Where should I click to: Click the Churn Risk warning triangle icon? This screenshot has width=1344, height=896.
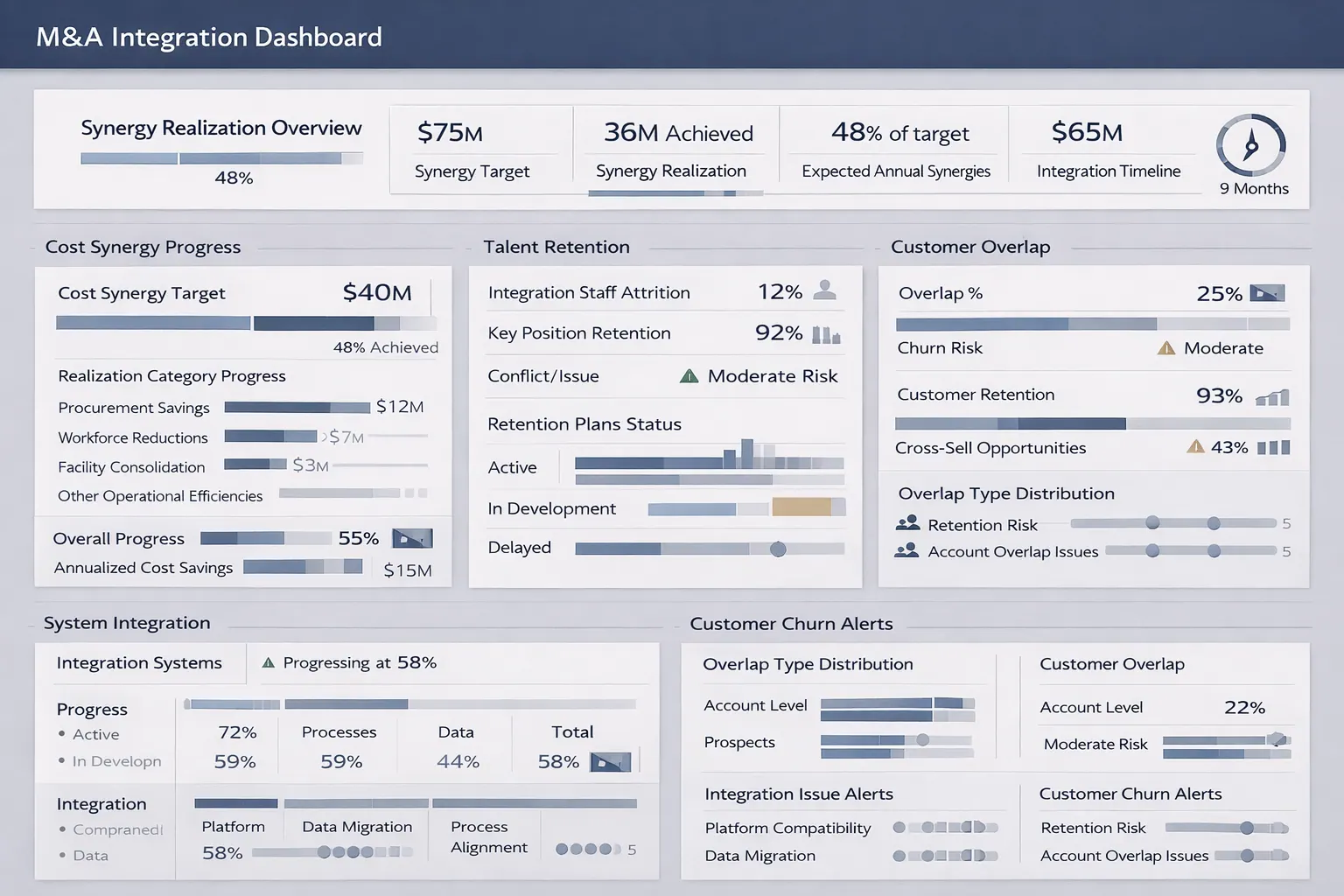click(x=1166, y=347)
